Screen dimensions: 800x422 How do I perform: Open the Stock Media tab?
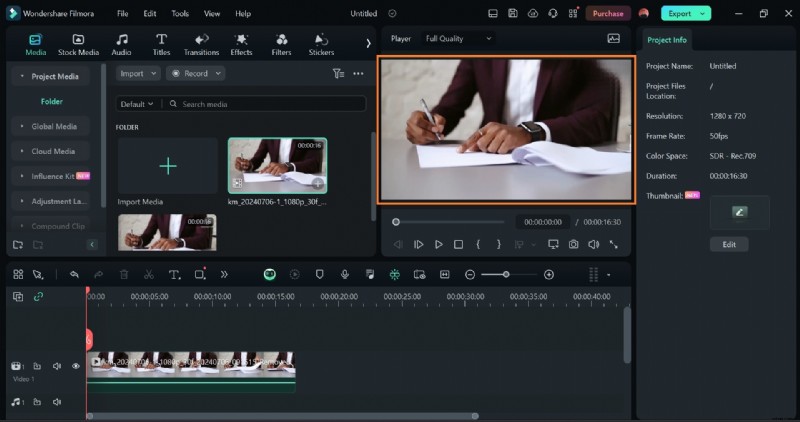click(x=78, y=45)
